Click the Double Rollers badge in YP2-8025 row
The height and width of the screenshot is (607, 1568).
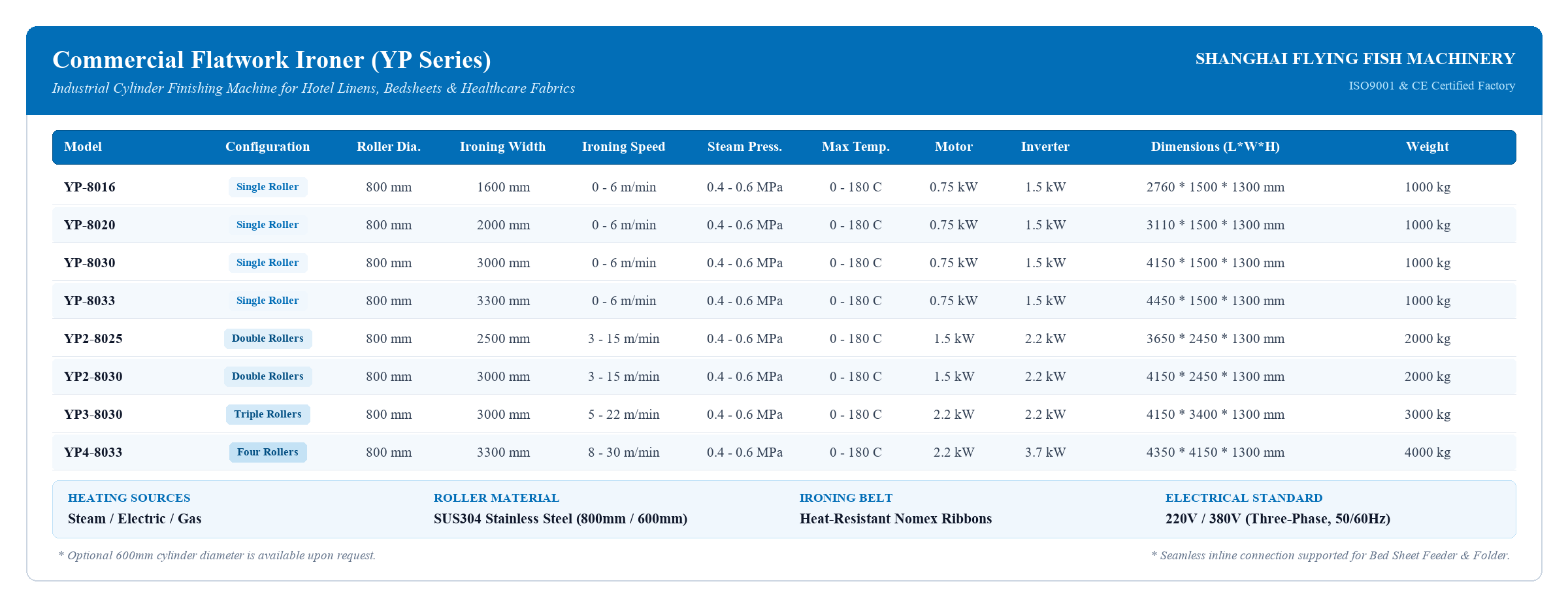[x=267, y=338]
